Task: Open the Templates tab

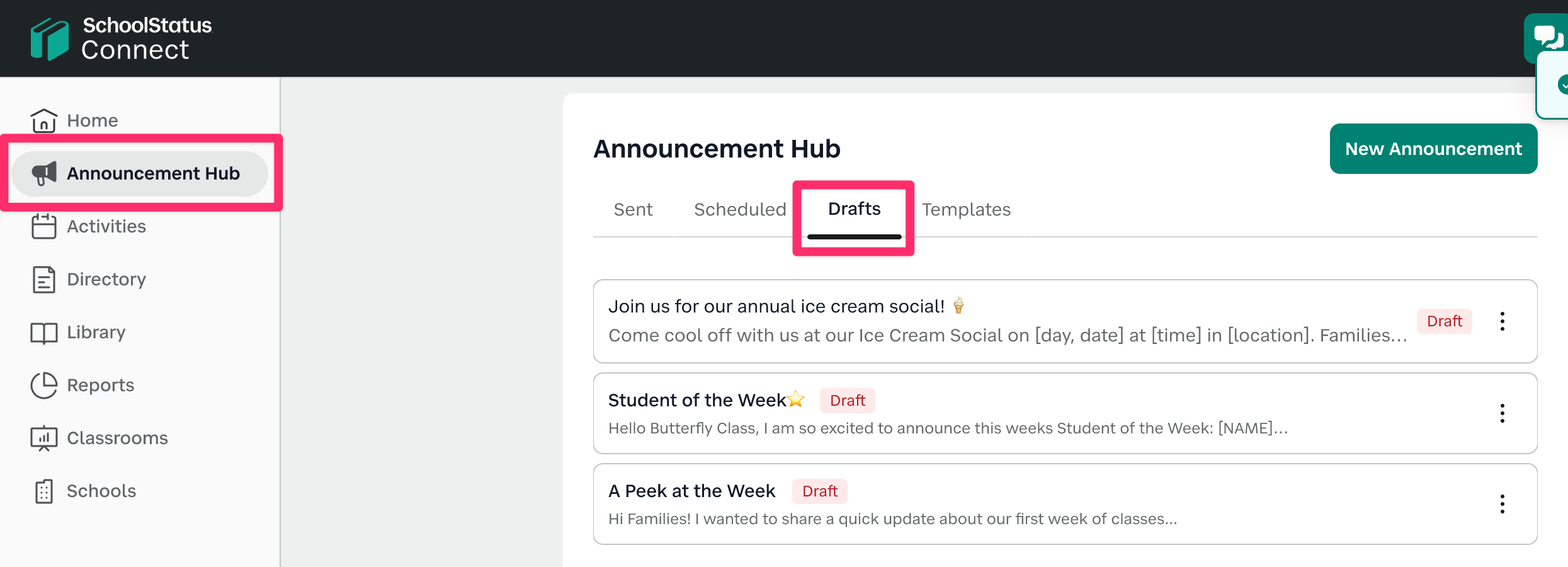Action: [966, 209]
